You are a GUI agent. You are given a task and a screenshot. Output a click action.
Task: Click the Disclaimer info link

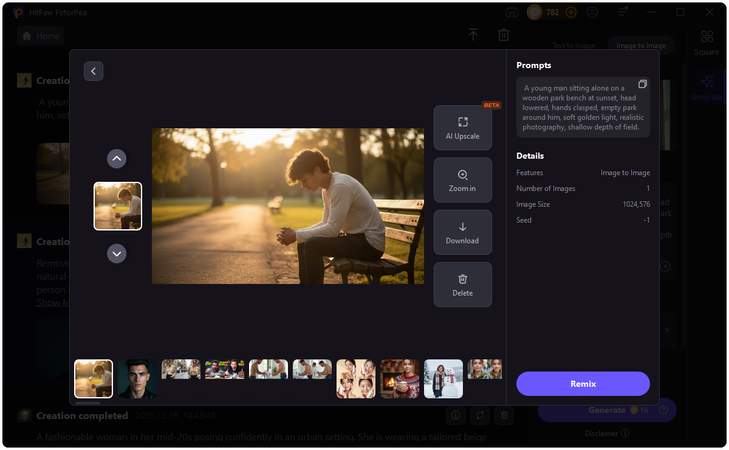coord(607,433)
